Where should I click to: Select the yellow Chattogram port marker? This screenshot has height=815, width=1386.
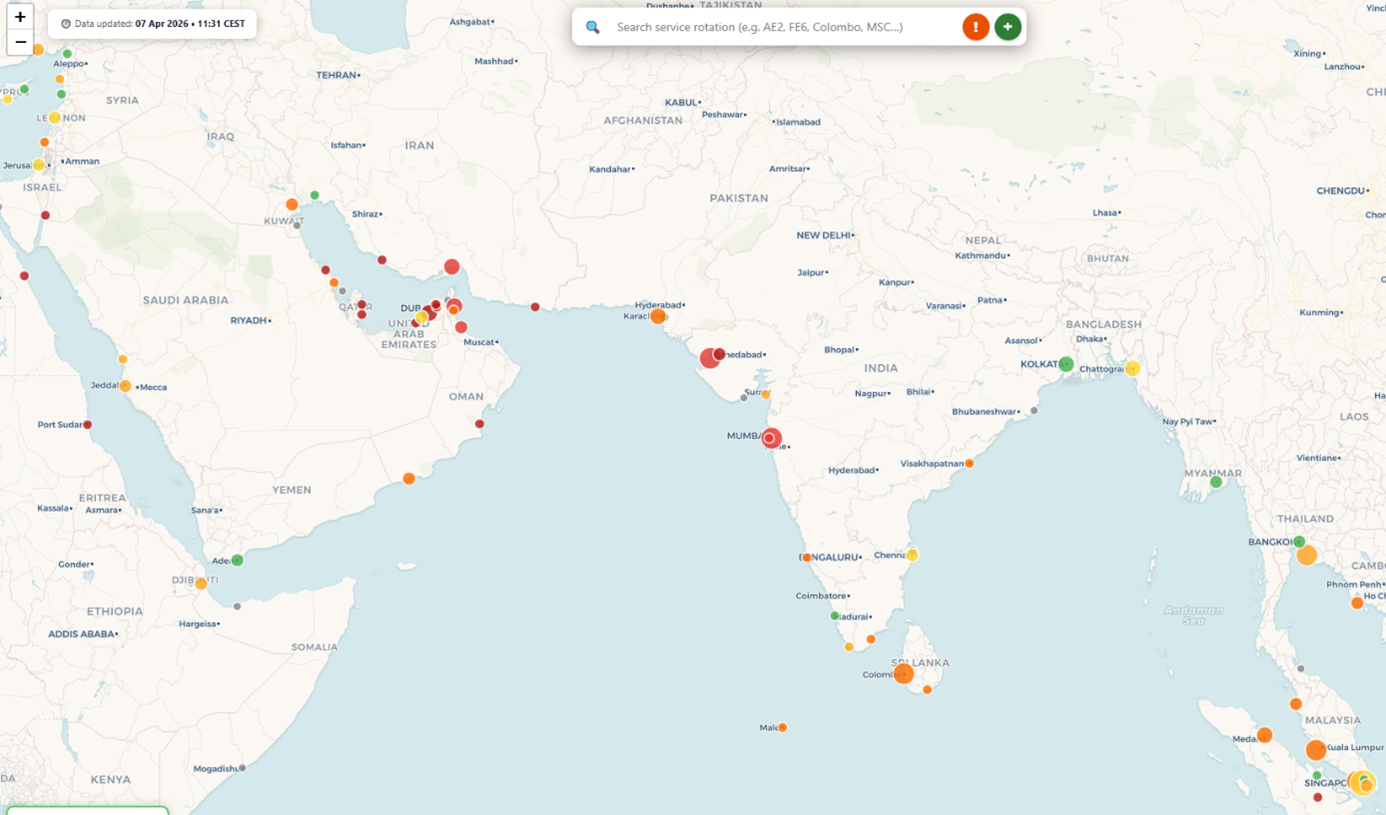click(x=1132, y=369)
